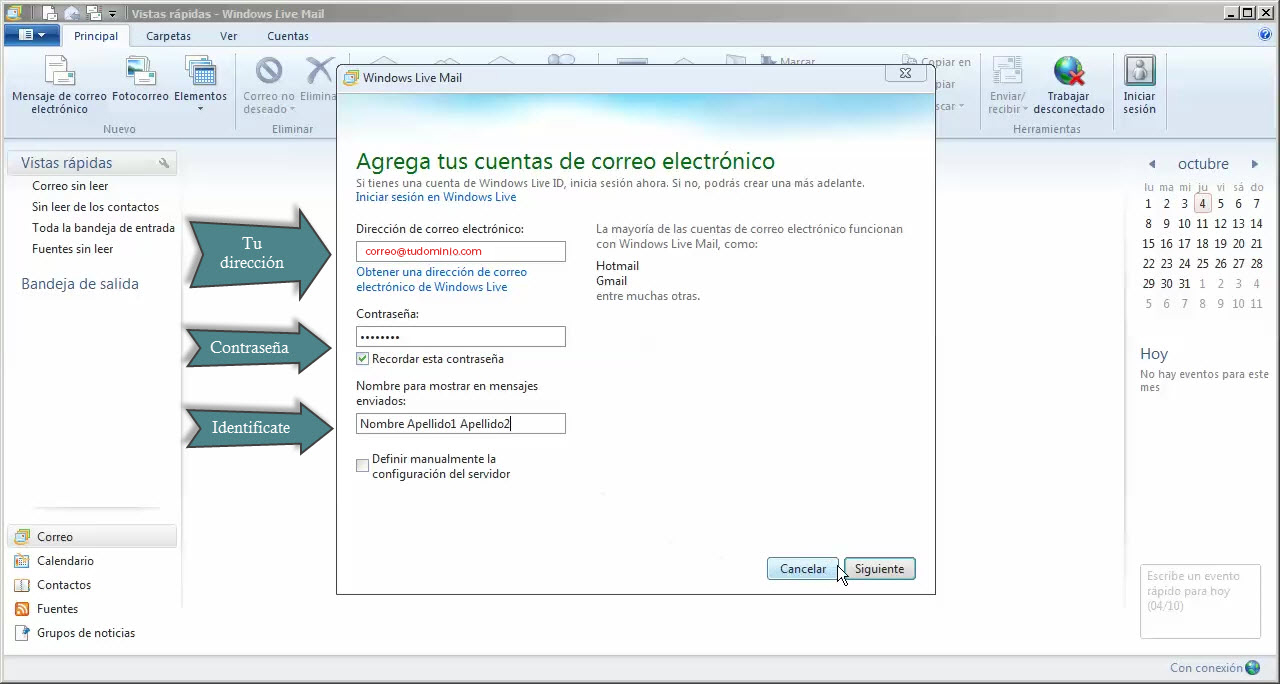Click the Con conexión status globe icon
Image resolution: width=1280 pixels, height=684 pixels.
click(x=1252, y=668)
